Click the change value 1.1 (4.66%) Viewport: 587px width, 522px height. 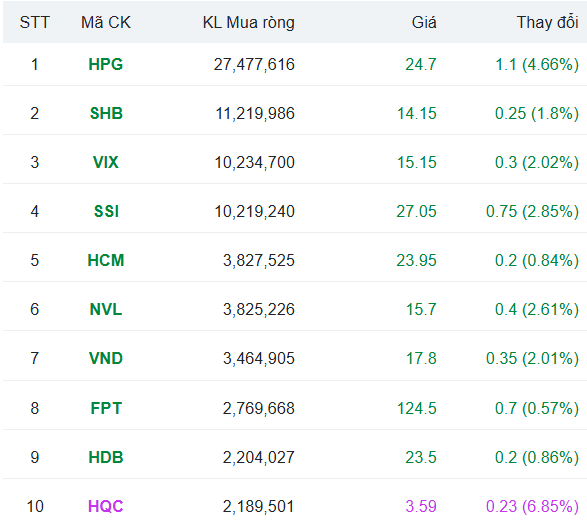pos(537,65)
